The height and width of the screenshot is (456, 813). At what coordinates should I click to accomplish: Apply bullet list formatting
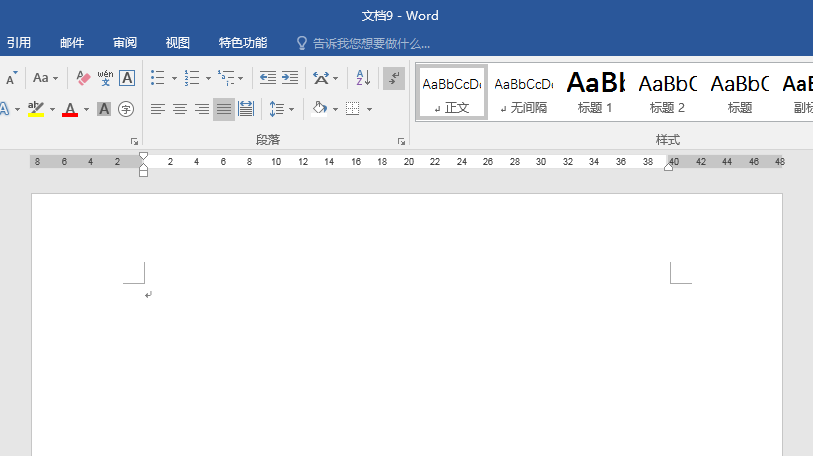(158, 78)
